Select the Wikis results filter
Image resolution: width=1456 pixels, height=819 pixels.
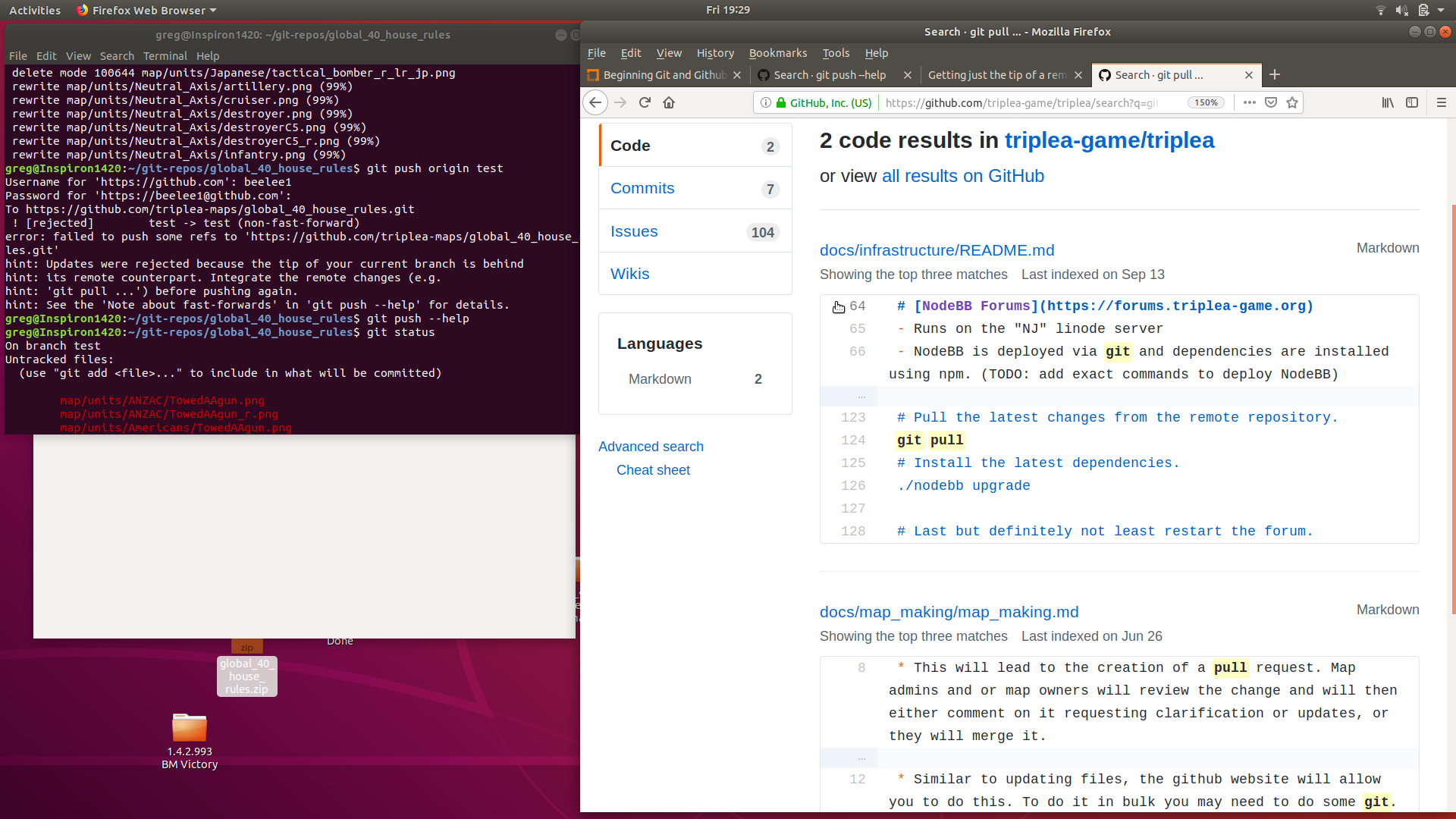click(695, 274)
